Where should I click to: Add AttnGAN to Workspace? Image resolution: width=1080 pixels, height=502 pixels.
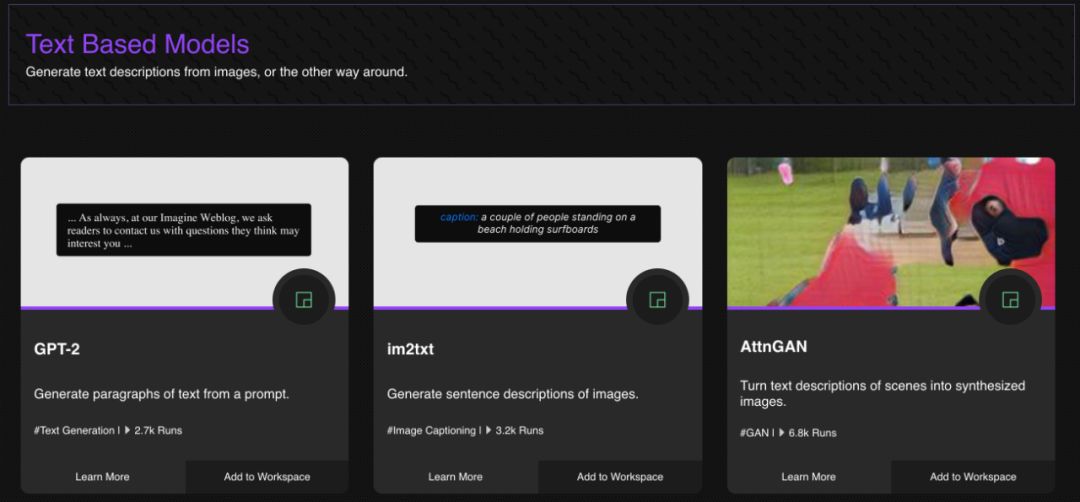pos(973,477)
